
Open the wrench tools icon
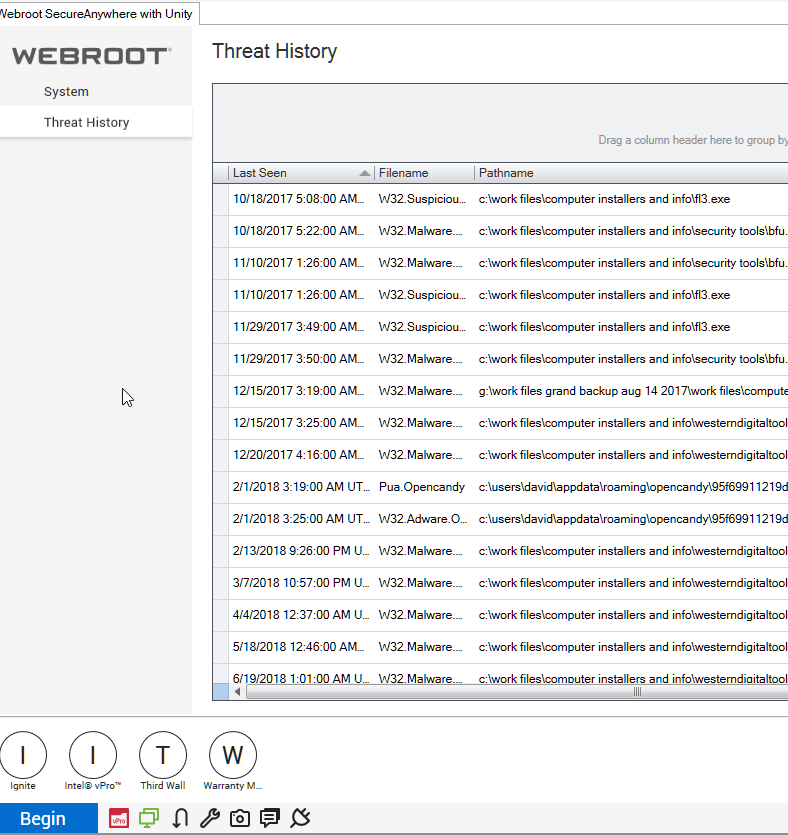coord(210,818)
